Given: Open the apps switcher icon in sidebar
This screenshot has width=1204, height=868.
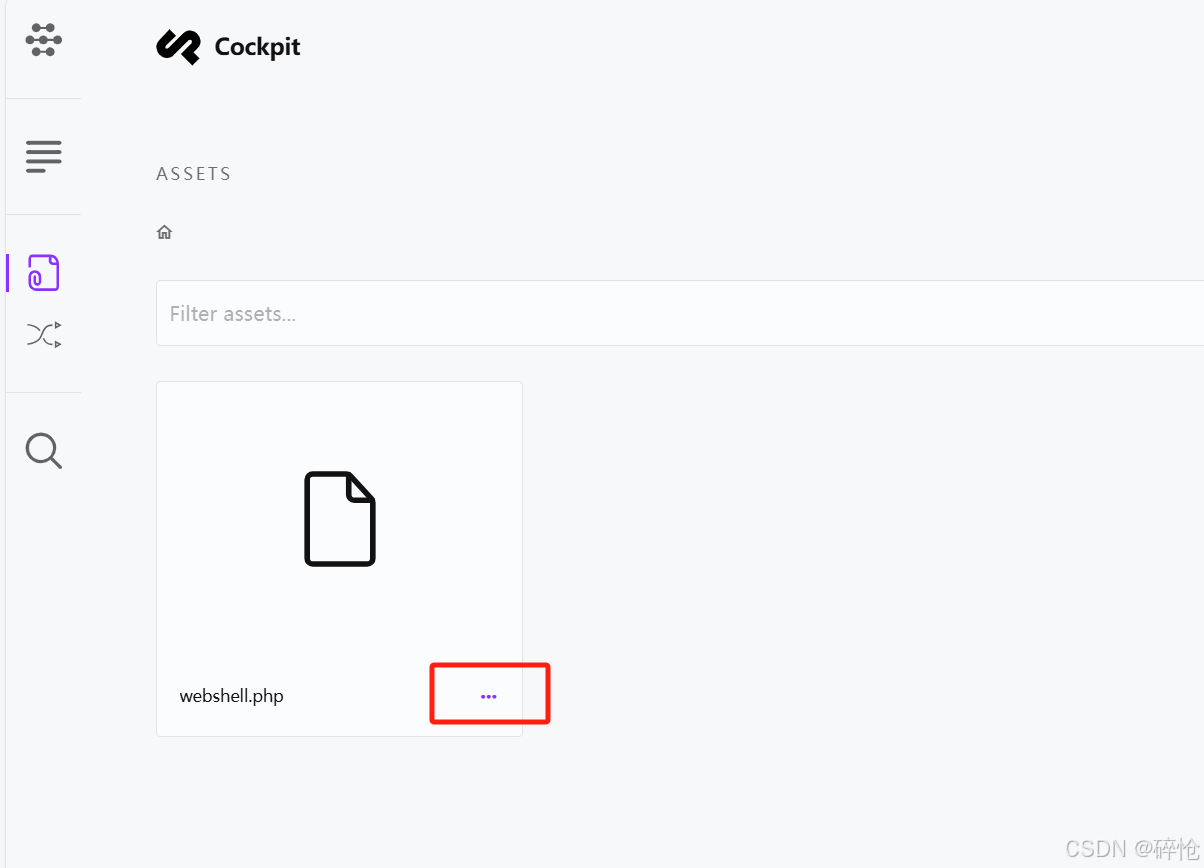Looking at the screenshot, I should click(43, 40).
